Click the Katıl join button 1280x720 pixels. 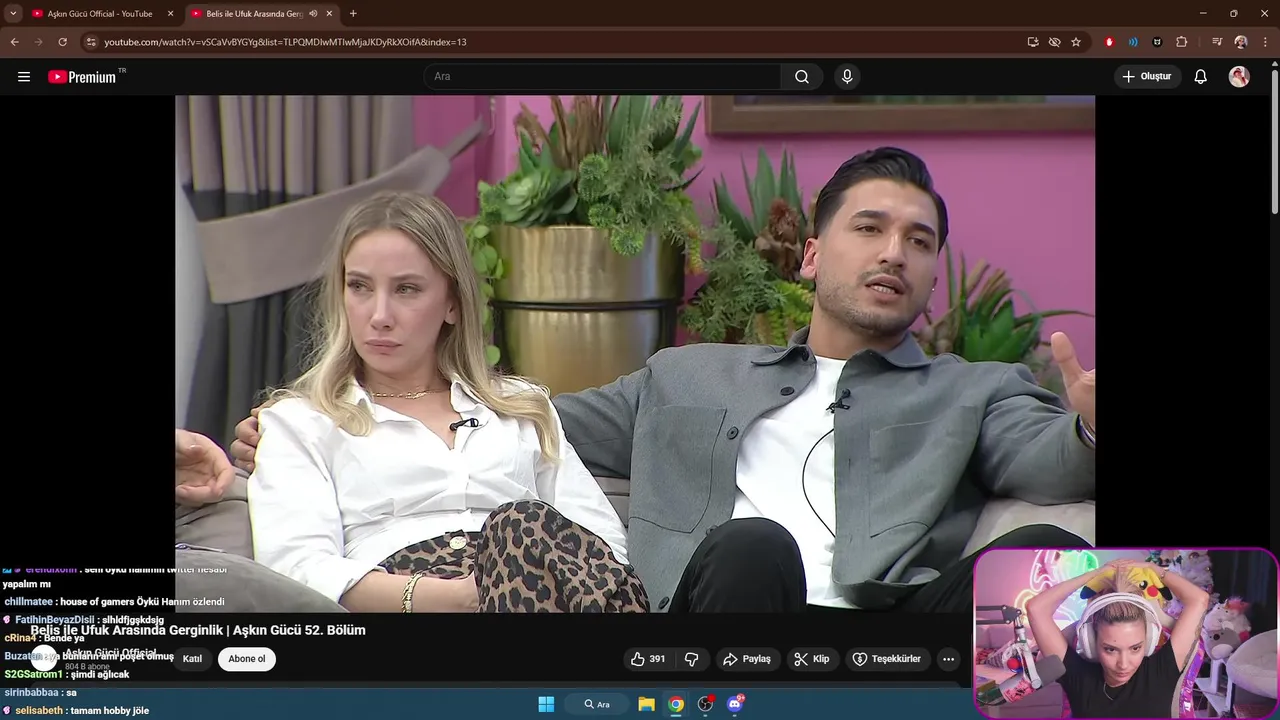[192, 659]
